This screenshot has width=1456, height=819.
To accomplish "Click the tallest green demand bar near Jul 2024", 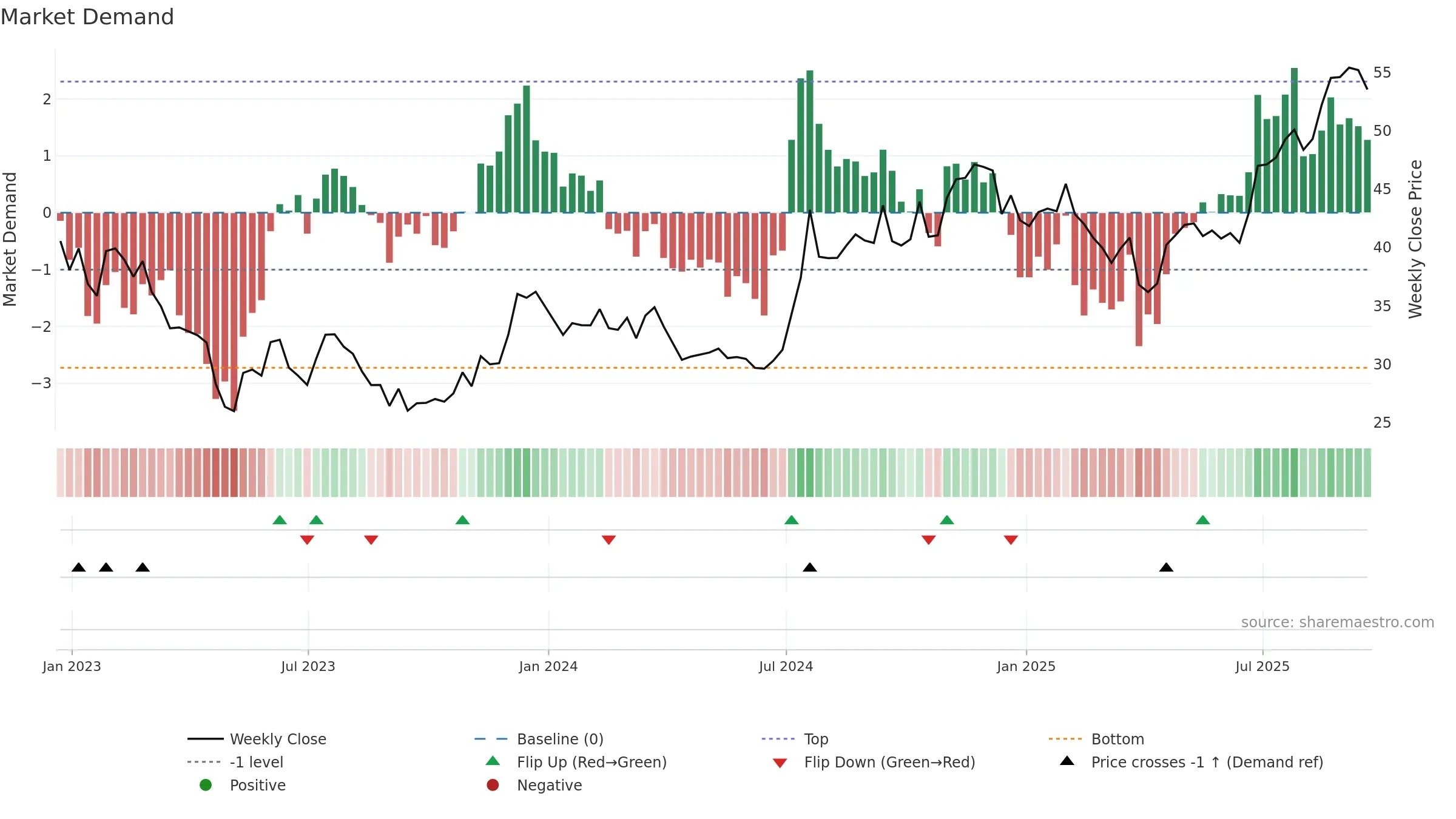I will click(810, 141).
